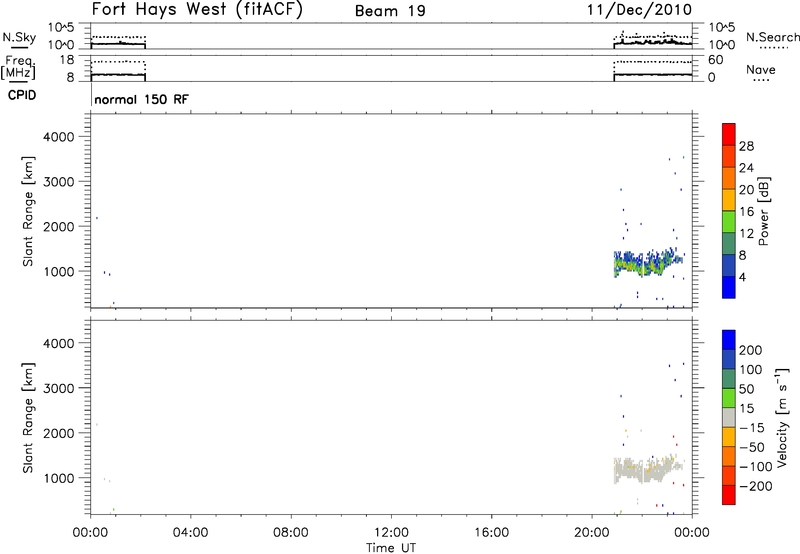Pick the Power bar segment between 16 and 20

coord(729,200)
